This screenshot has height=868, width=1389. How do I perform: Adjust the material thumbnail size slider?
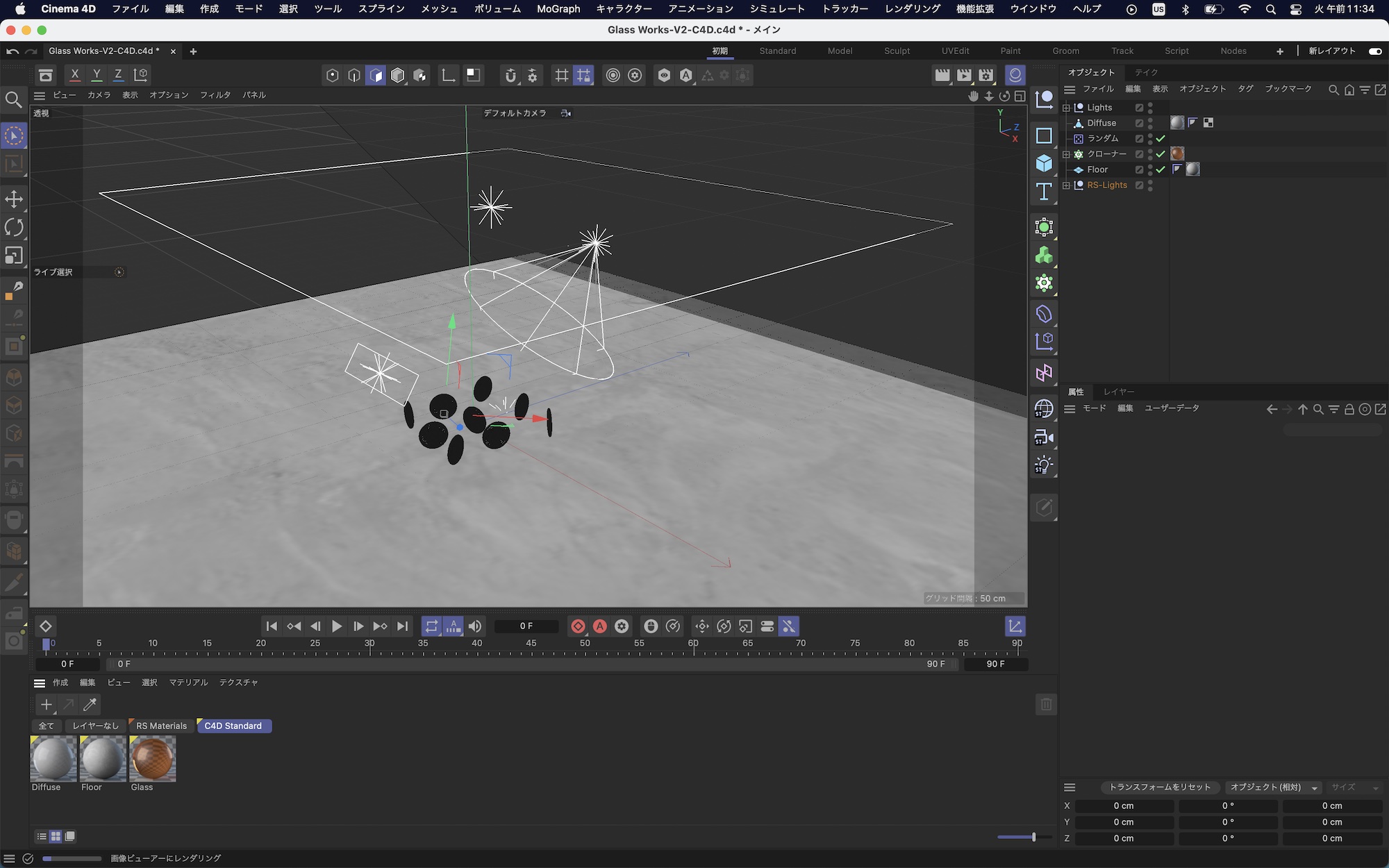(1033, 837)
